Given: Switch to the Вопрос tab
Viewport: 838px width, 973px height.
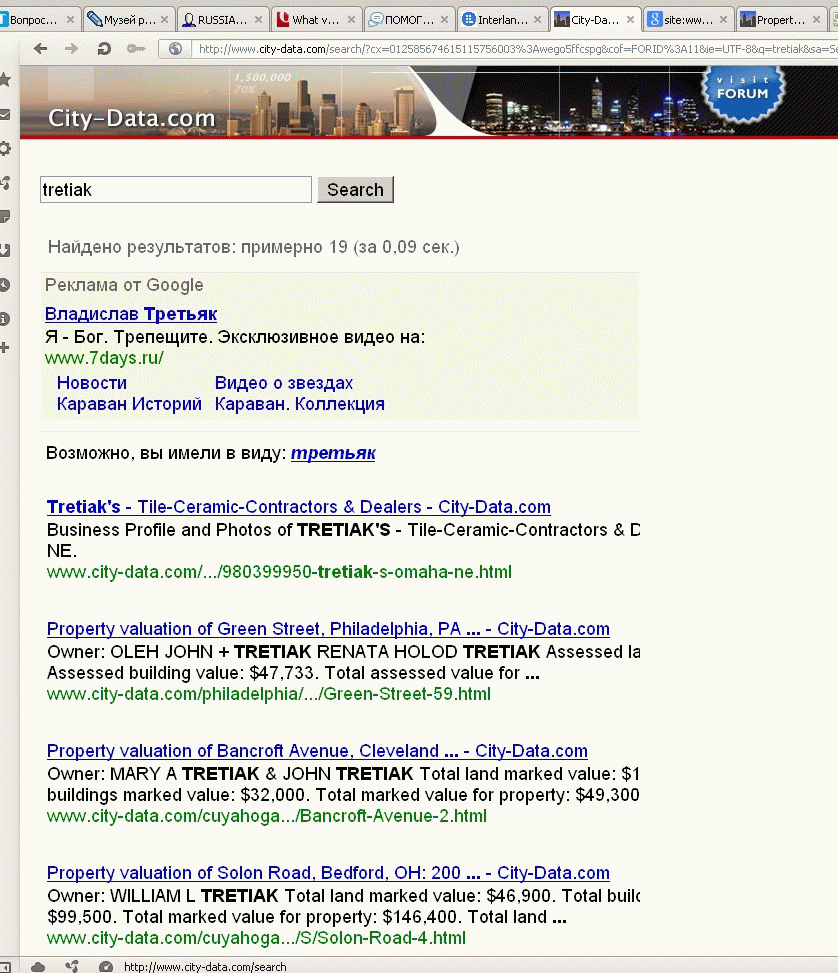Looking at the screenshot, I should tap(34, 20).
